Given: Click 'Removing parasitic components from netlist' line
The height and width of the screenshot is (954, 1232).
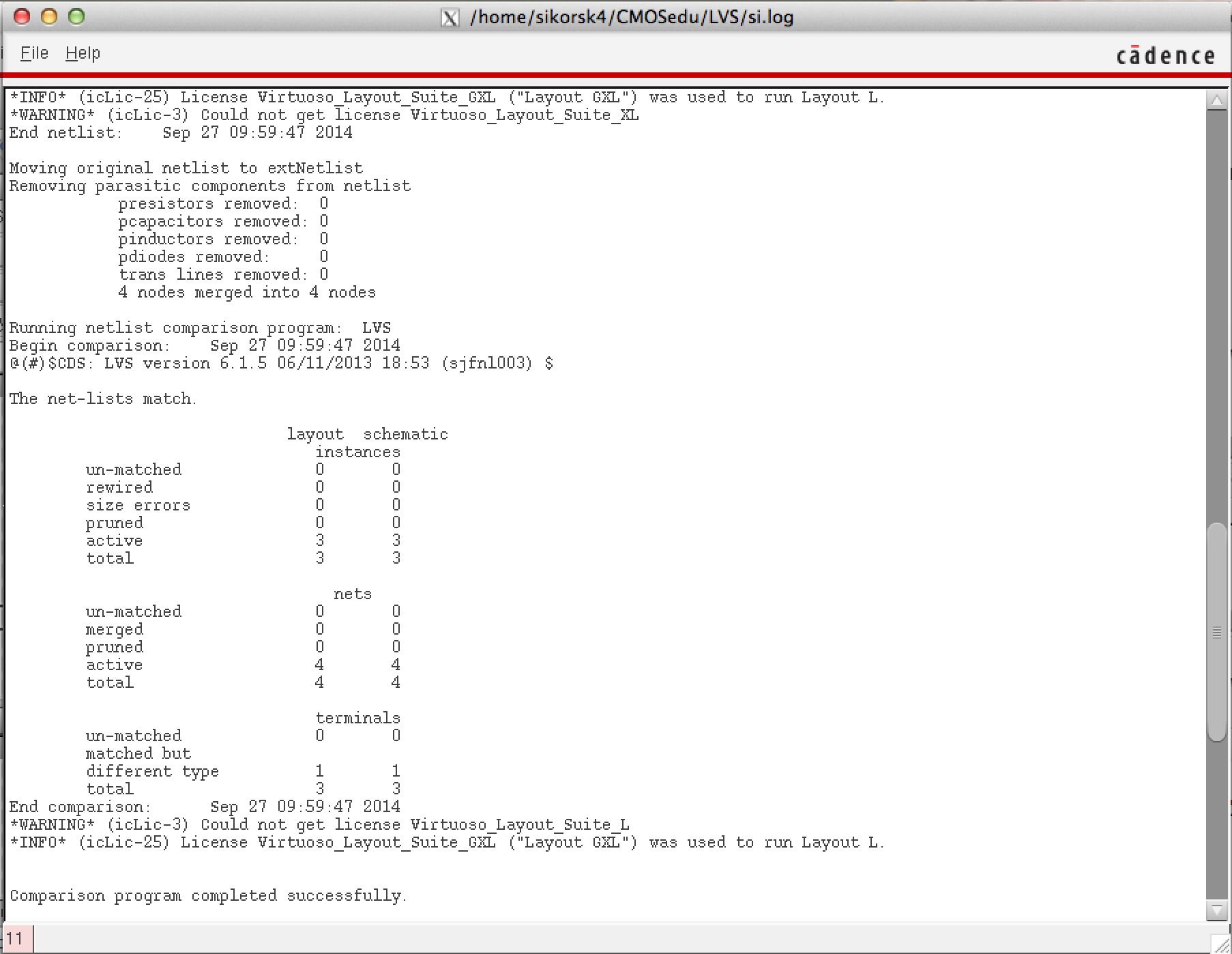Looking at the screenshot, I should (210, 186).
